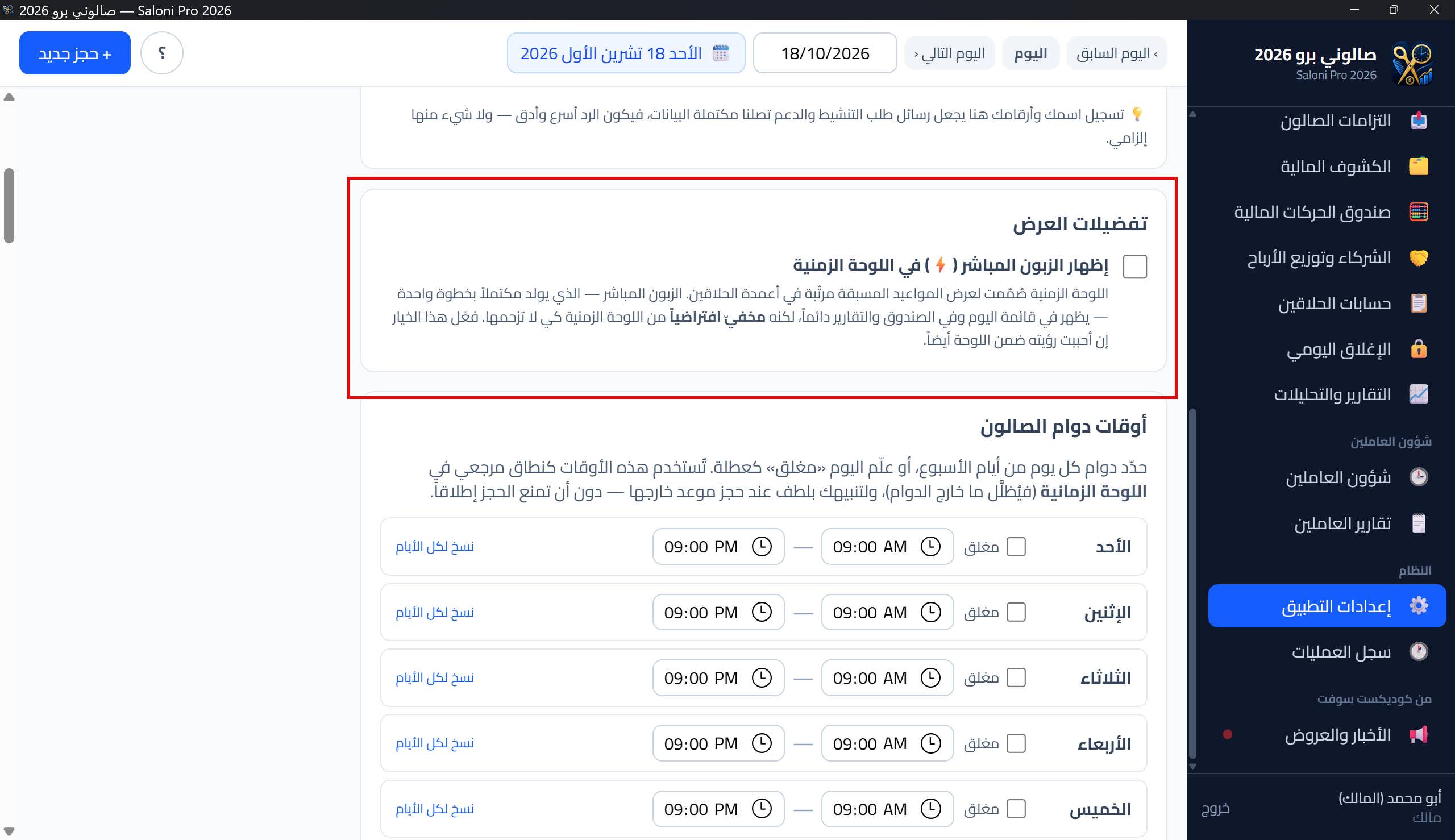Click clock icon in Thursday's 09:00 AM field

point(930,809)
